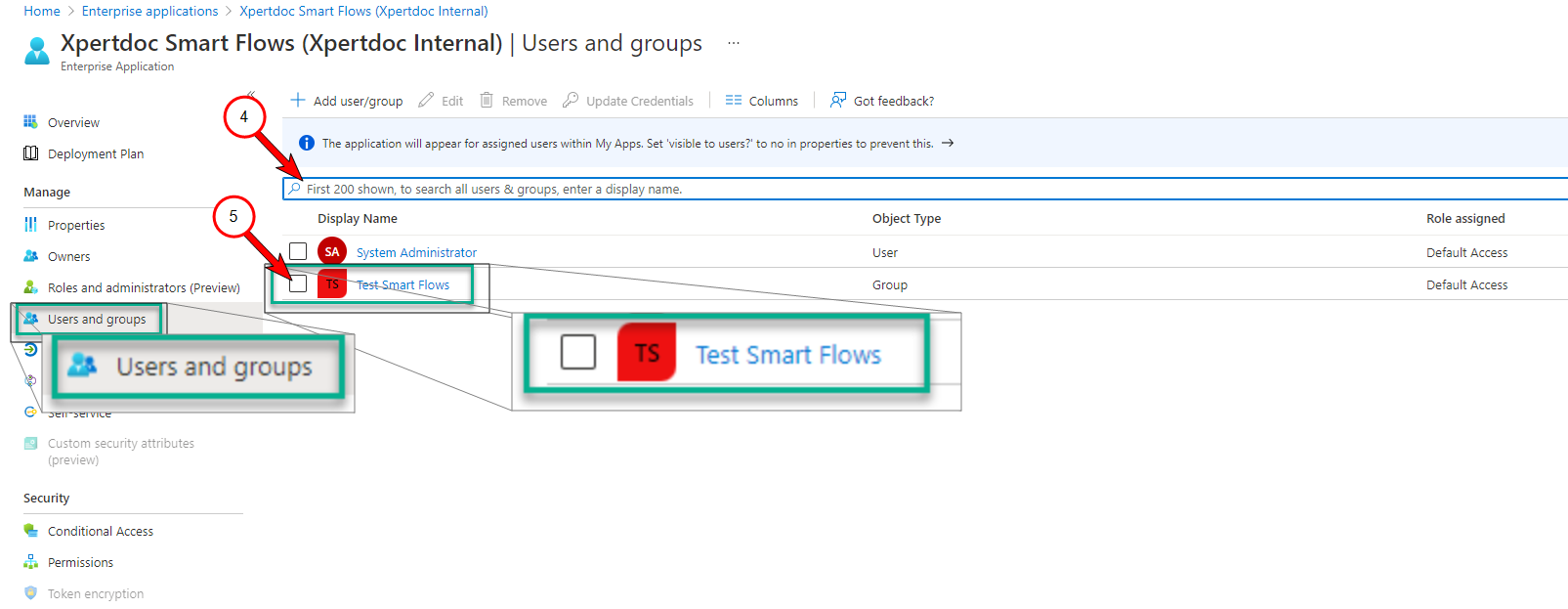Open Overview in the sidebar

pos(73,122)
